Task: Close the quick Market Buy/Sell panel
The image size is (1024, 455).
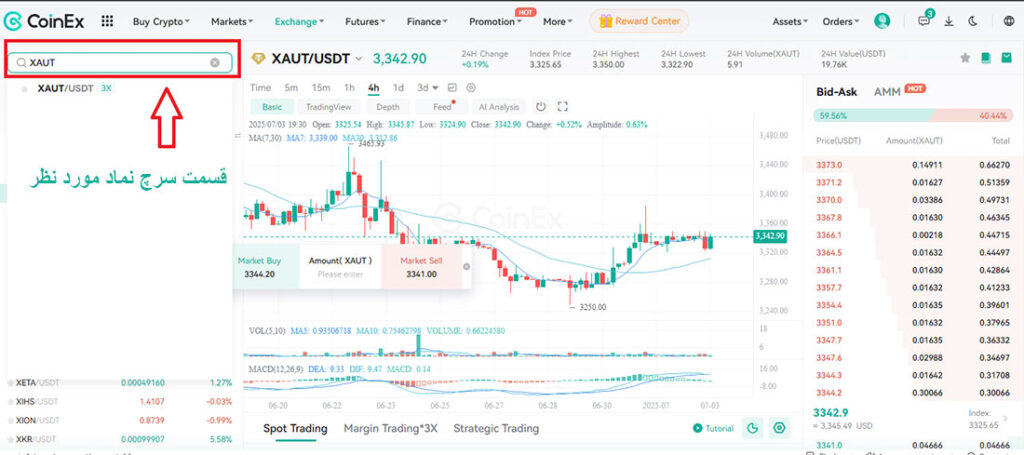Action: point(466,266)
